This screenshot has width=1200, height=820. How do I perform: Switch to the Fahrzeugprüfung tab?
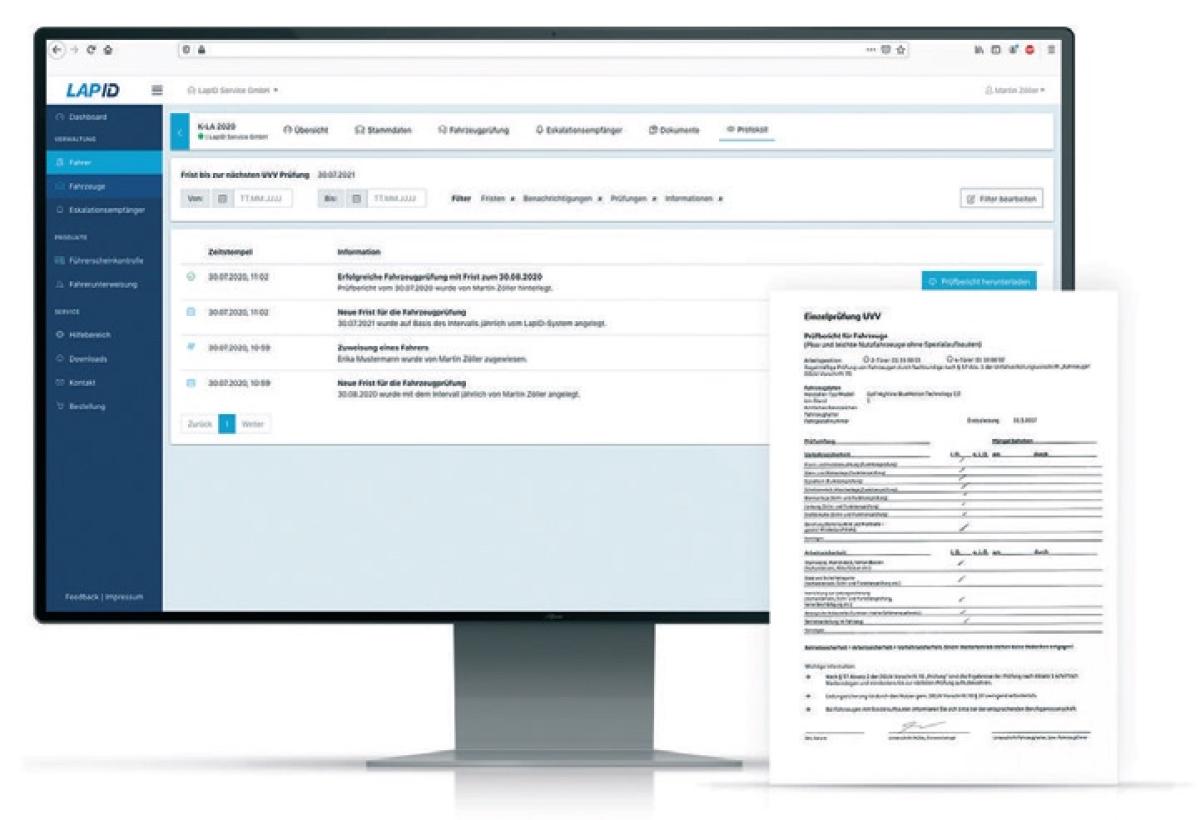(x=474, y=130)
